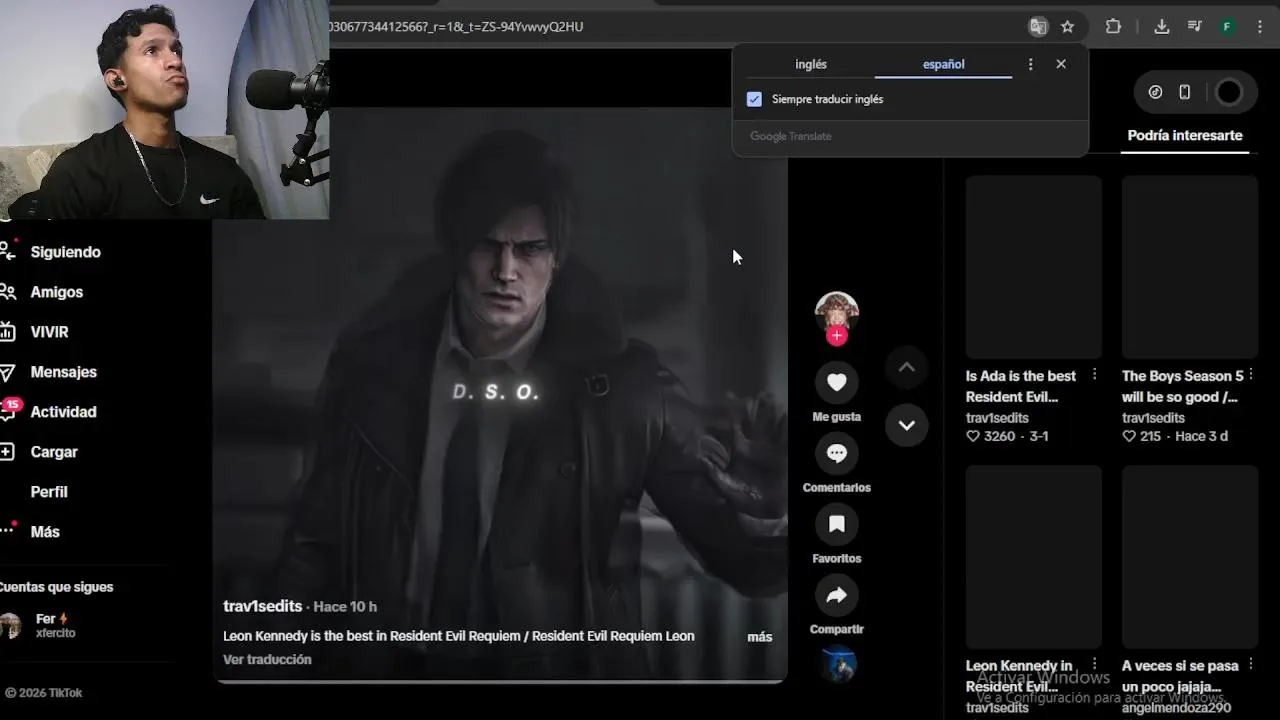Open the Siguiendo feed in sidebar

click(x=65, y=252)
